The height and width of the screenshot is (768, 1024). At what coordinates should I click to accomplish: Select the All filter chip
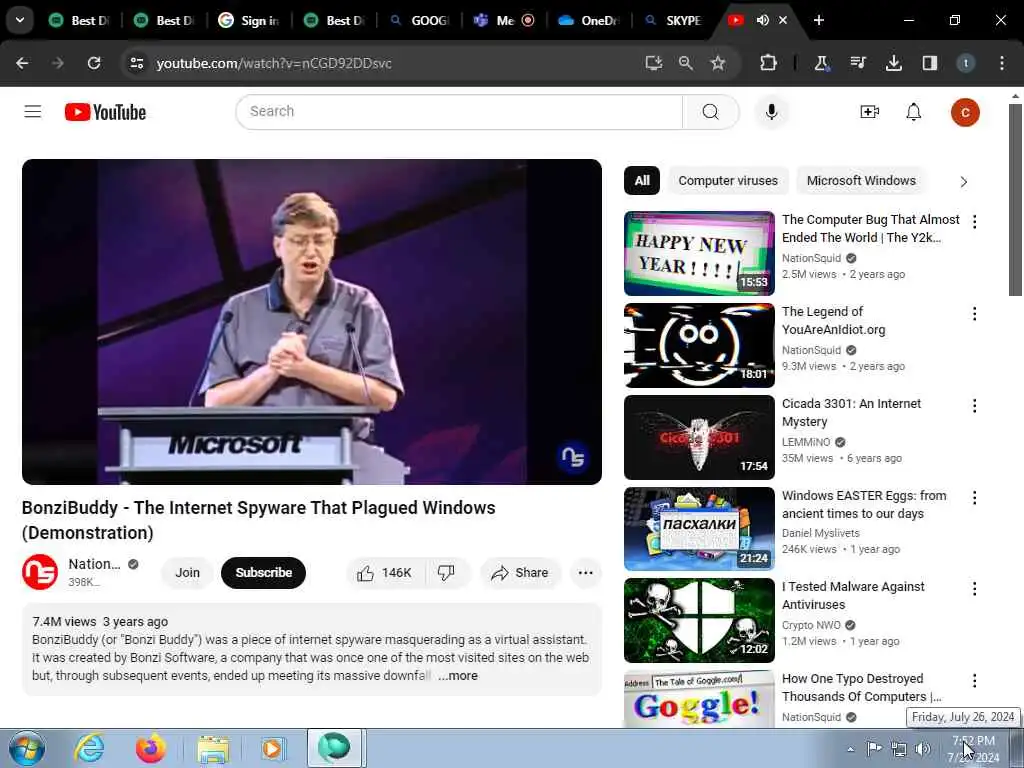pos(642,181)
